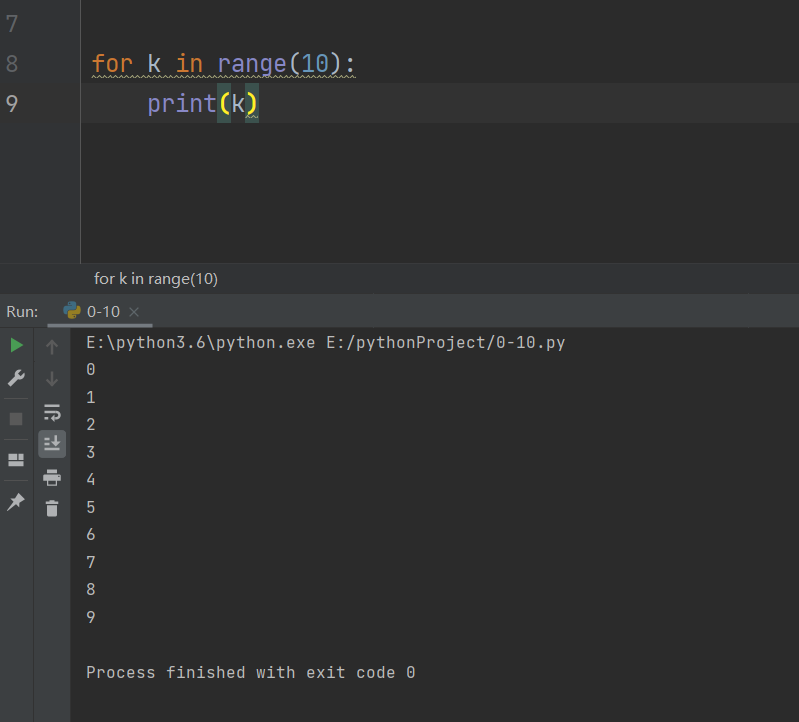Open the E:/pythonProject/0-10.py path in console
The height and width of the screenshot is (722, 799).
[445, 343]
